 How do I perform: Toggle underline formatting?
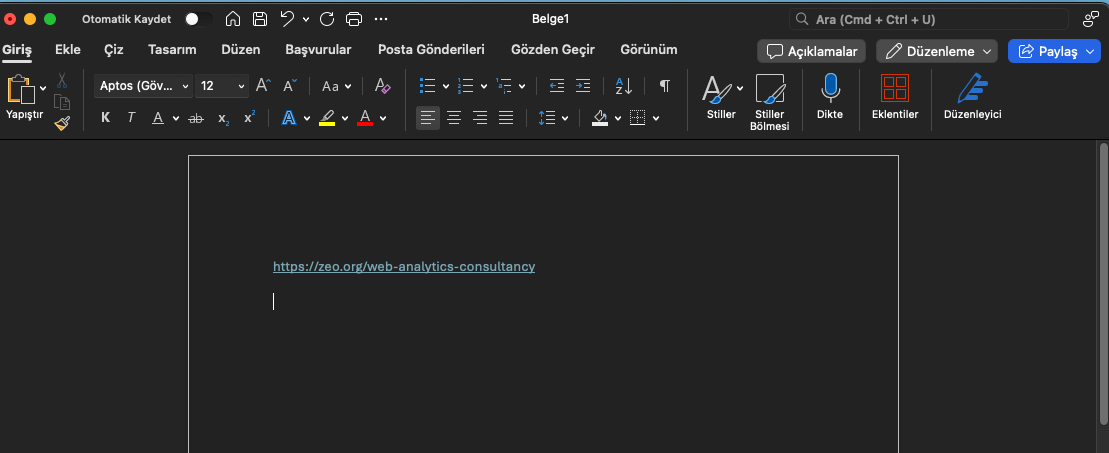coord(158,118)
